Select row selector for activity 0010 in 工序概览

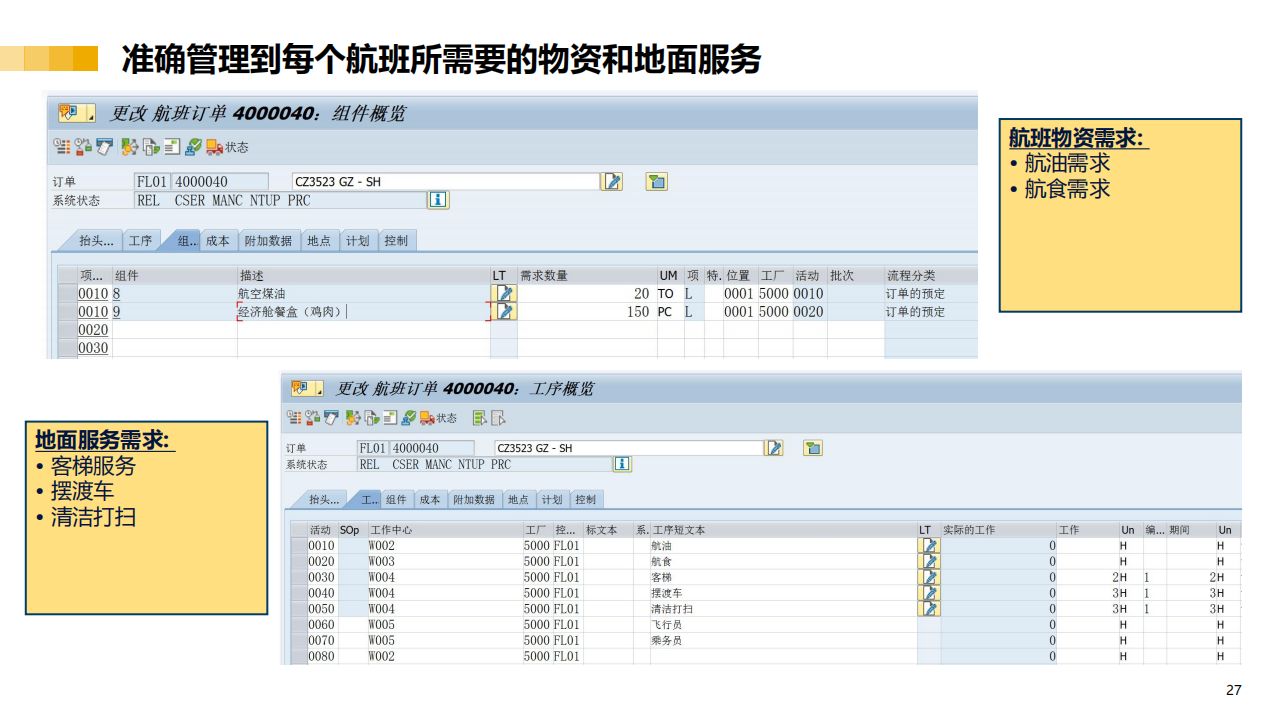click(299, 545)
